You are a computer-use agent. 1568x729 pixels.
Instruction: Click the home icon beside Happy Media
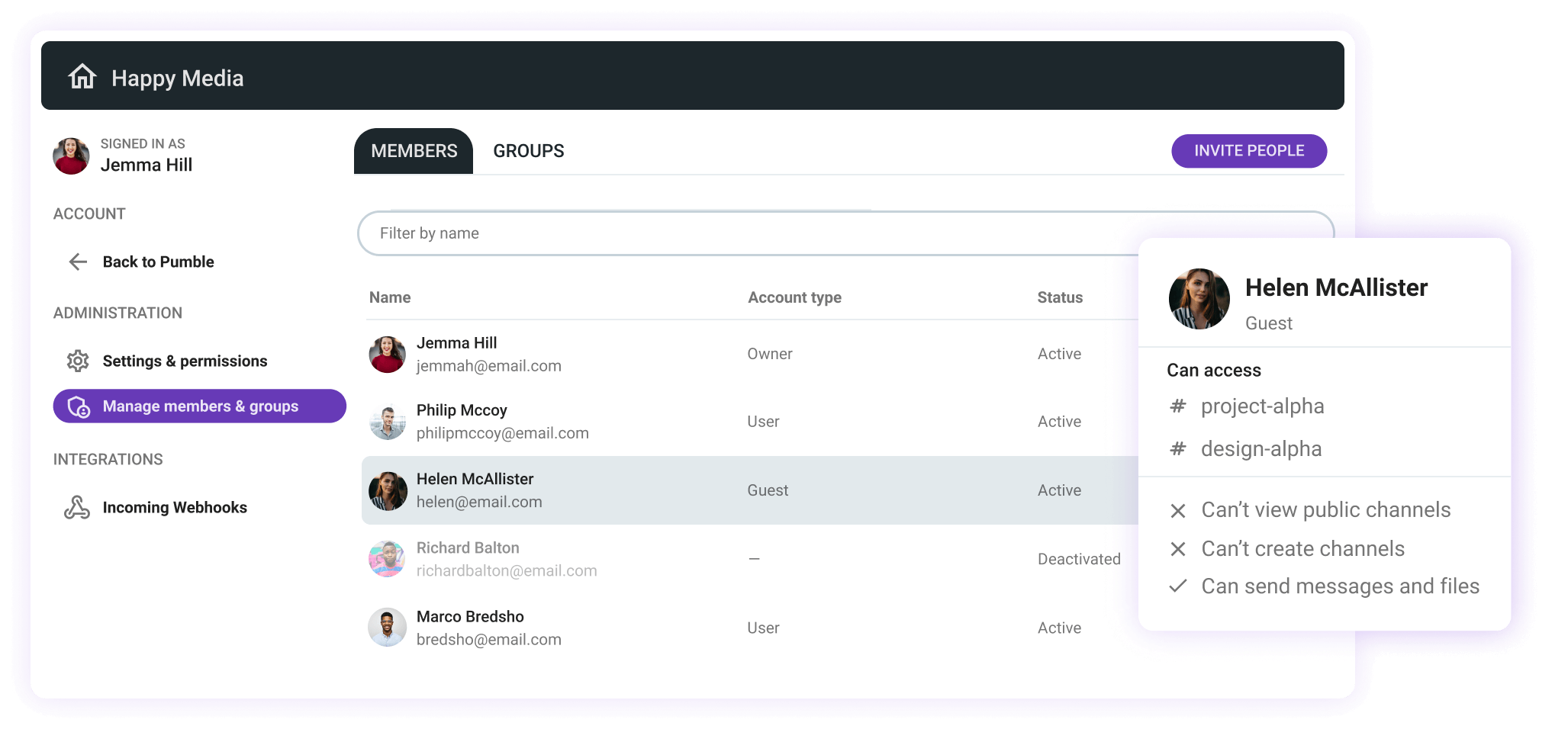point(82,77)
